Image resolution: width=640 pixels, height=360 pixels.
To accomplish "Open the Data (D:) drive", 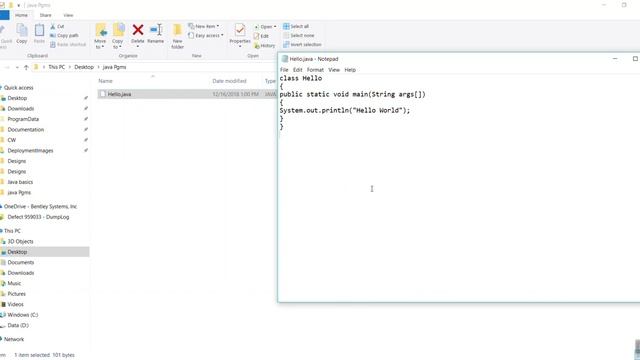I will pyautogui.click(x=18, y=325).
